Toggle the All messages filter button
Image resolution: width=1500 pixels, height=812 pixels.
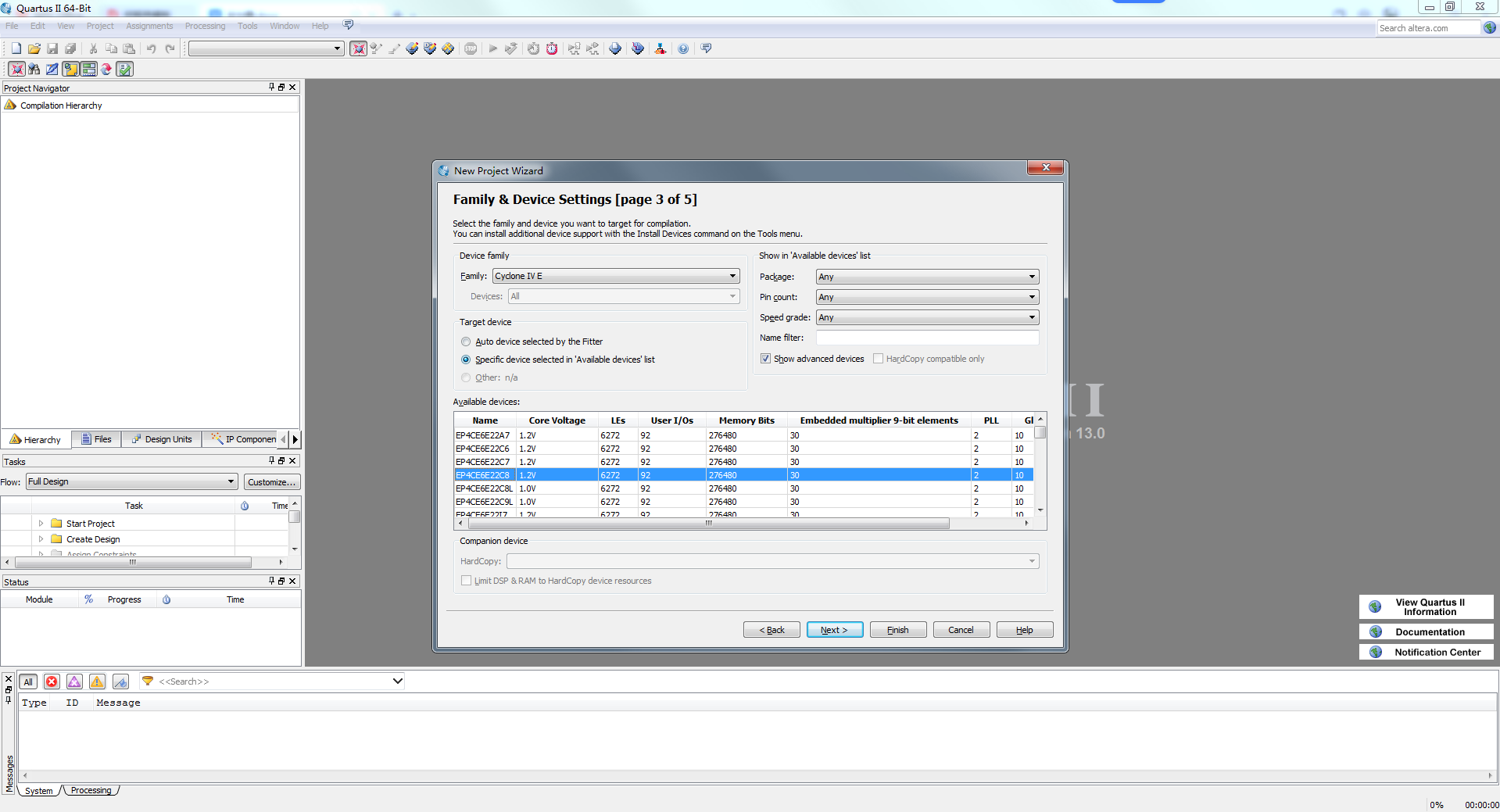[x=28, y=681]
